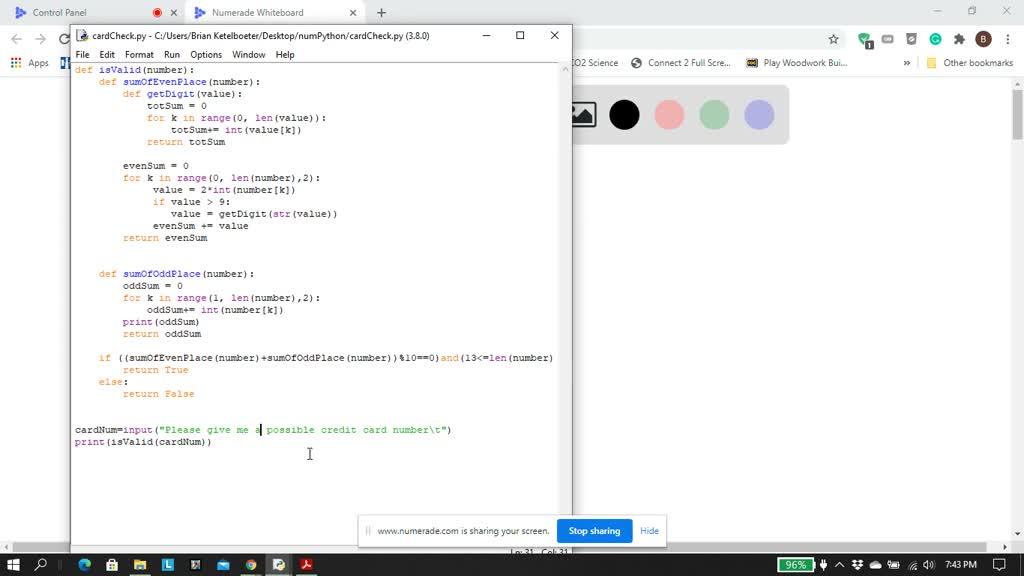Screen dimensions: 1024x576
Task: Expand Other bookmarks folder
Action: (x=978, y=62)
